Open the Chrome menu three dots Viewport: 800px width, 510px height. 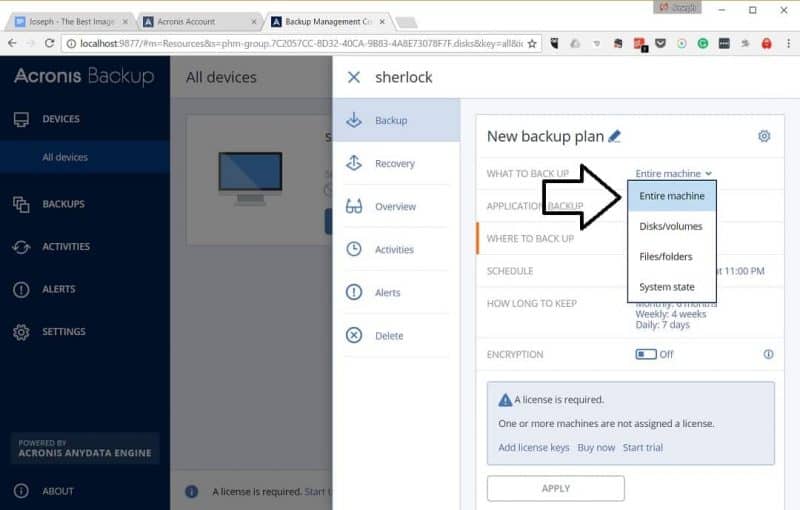pyautogui.click(x=789, y=43)
